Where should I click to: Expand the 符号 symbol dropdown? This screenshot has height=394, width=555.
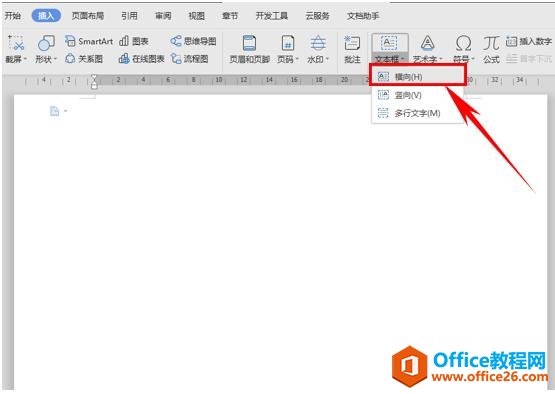464,49
